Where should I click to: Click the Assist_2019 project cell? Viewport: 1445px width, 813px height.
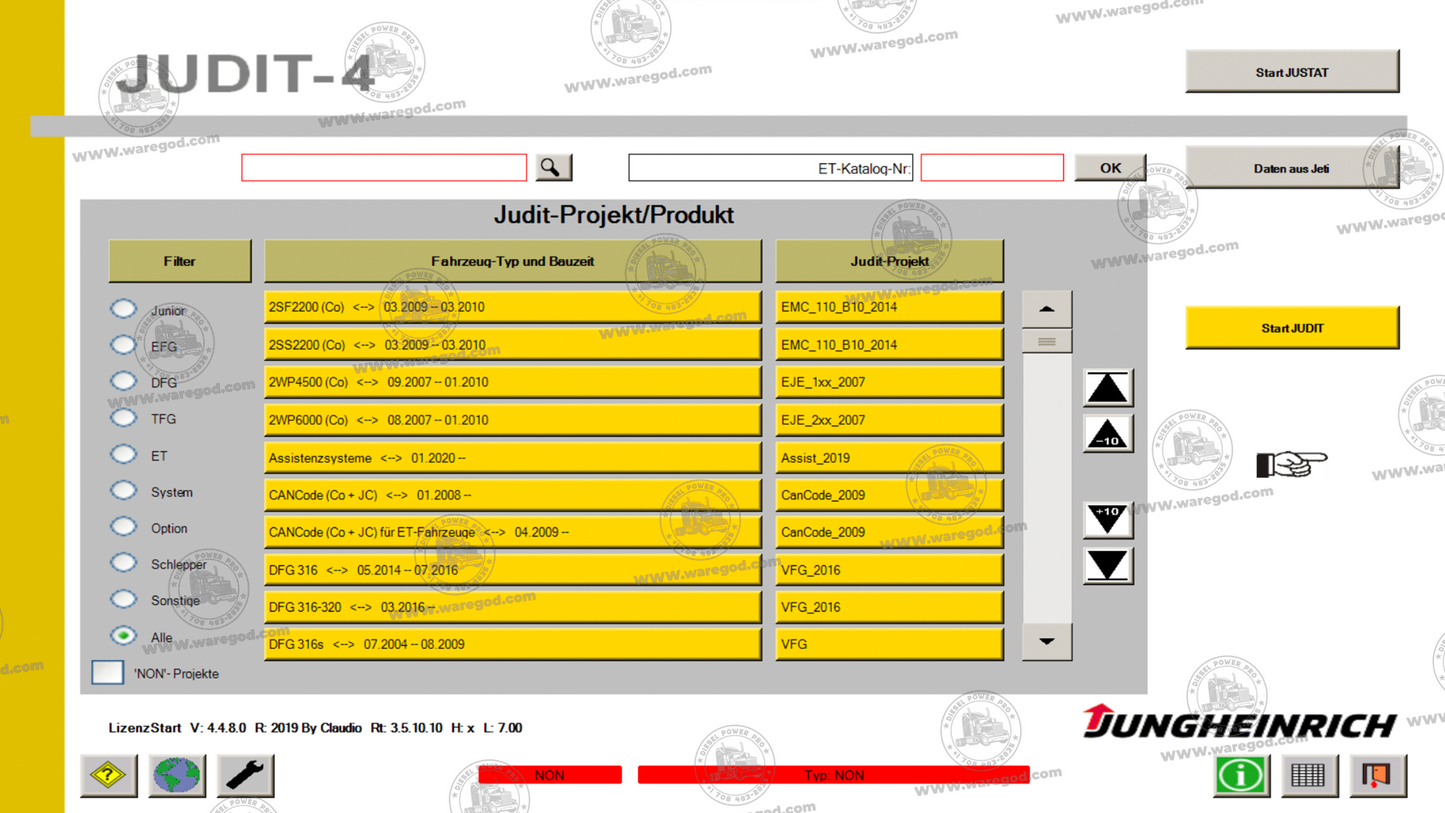click(x=889, y=457)
